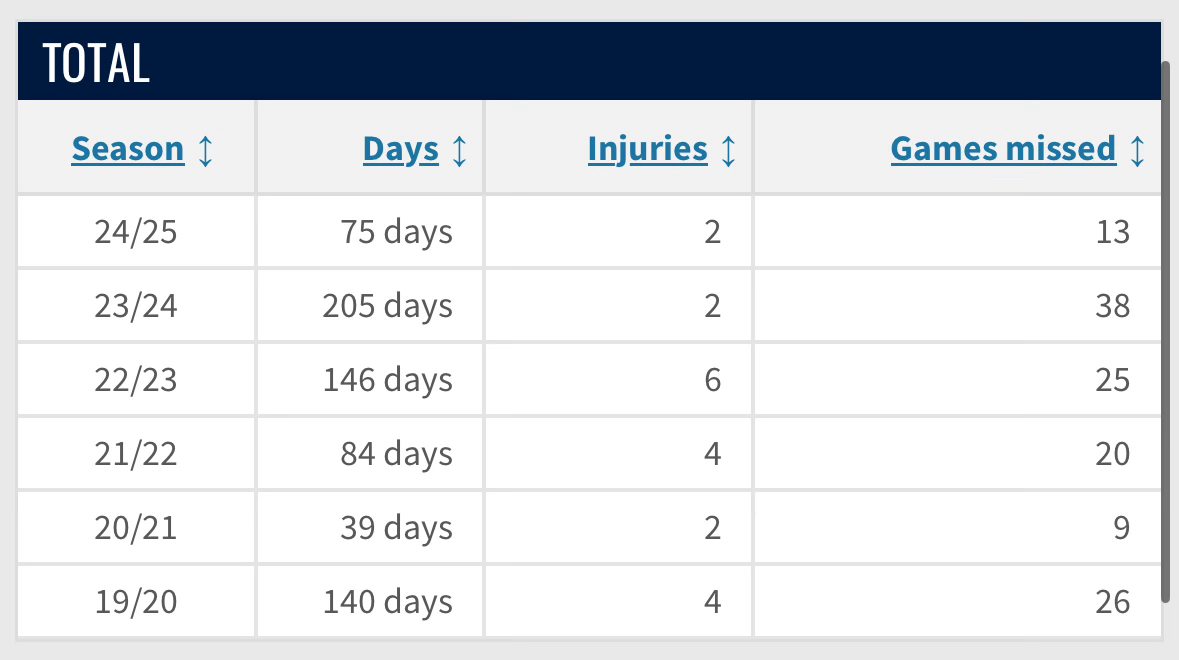Click the sort arrows beside Days
The width and height of the screenshot is (1179, 660).
point(459,150)
